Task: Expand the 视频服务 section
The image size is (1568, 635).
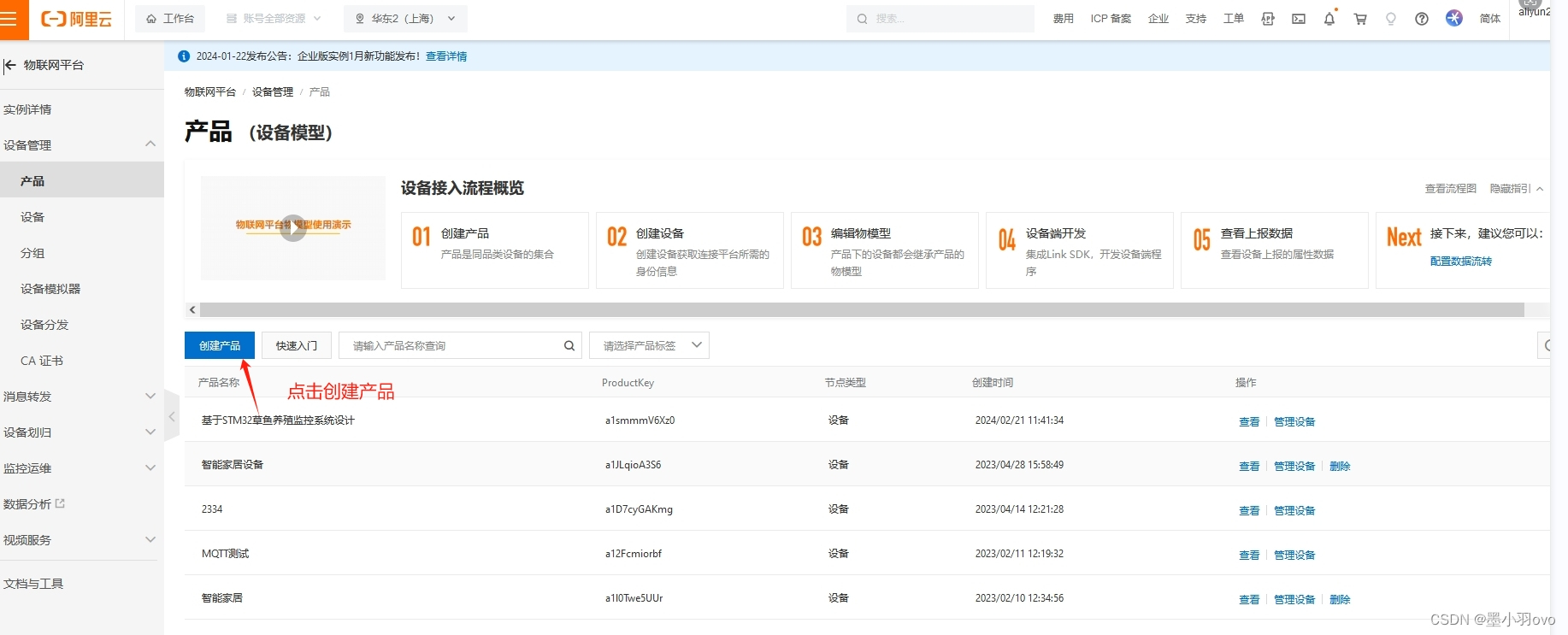Action: point(81,540)
